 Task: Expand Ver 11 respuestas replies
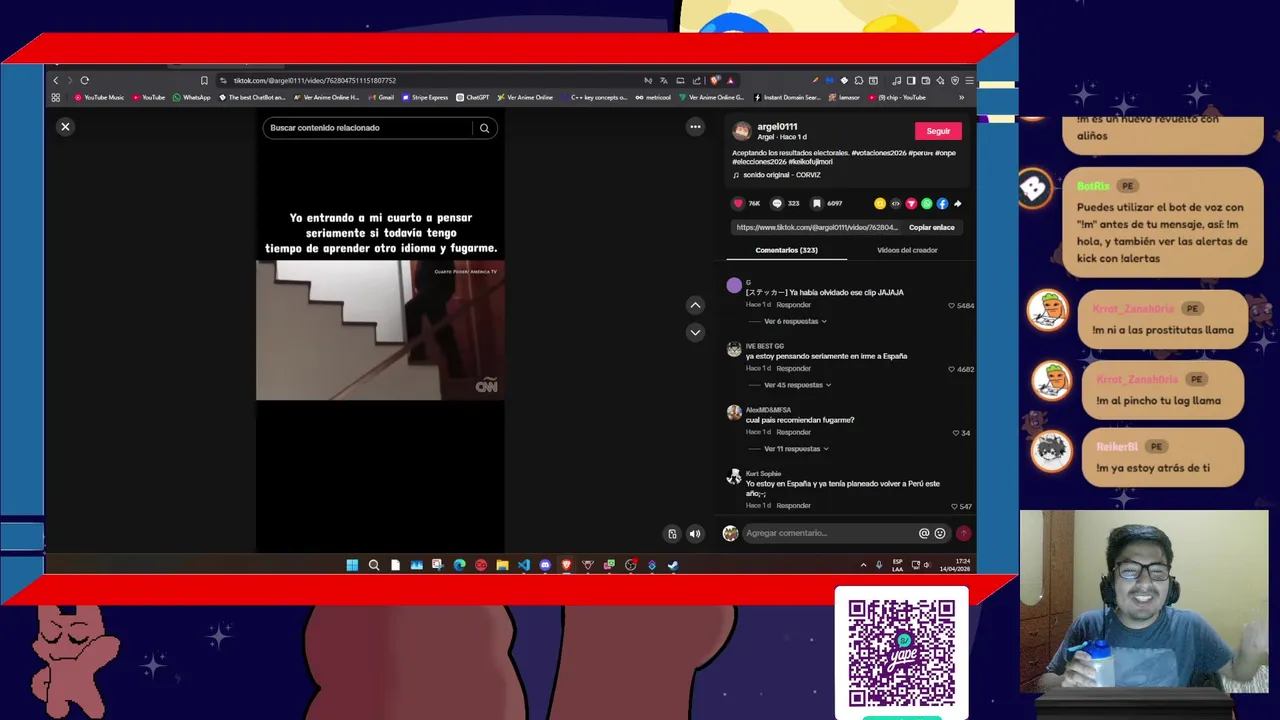coord(796,449)
